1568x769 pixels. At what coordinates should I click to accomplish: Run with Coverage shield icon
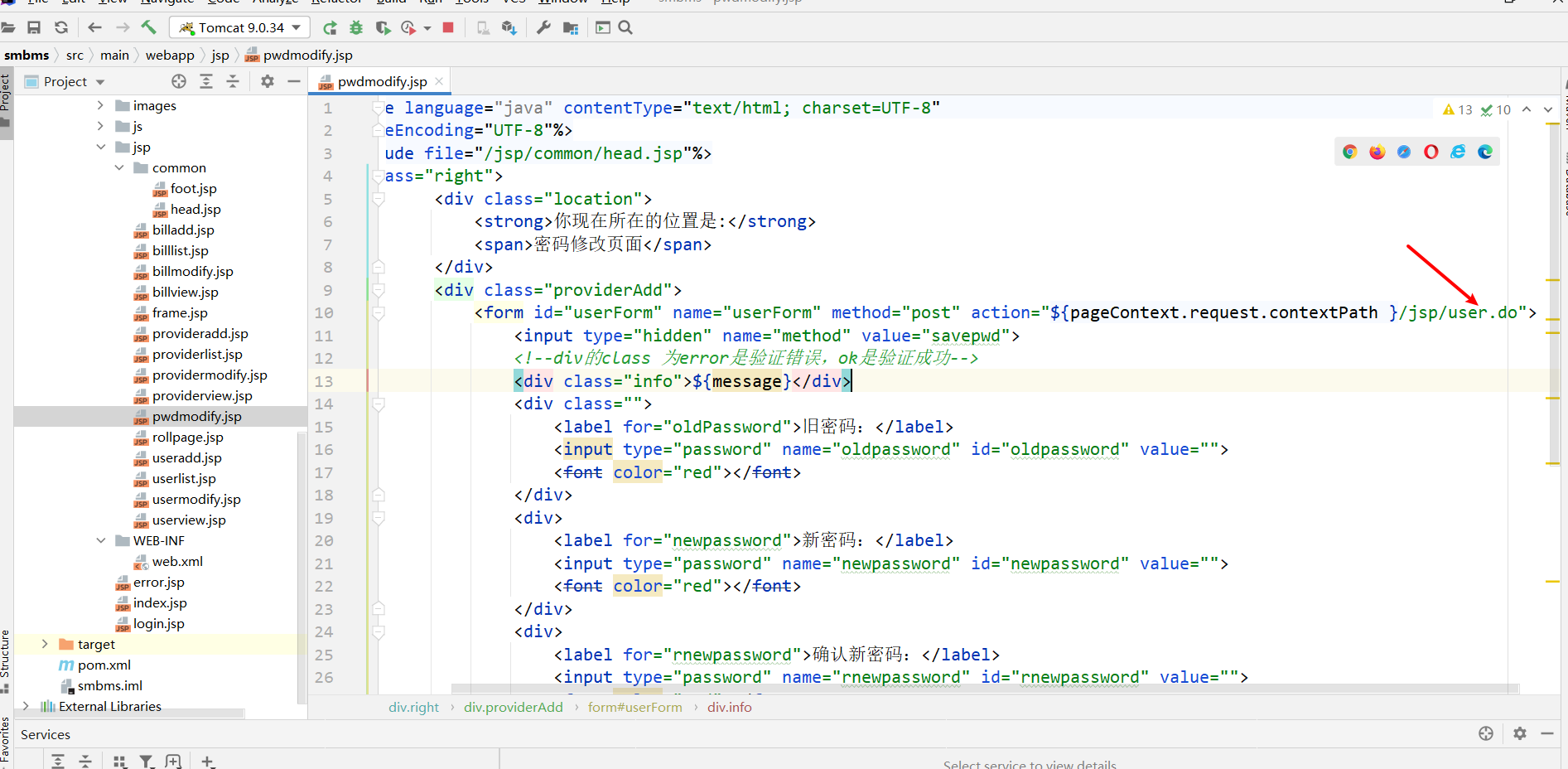[382, 27]
